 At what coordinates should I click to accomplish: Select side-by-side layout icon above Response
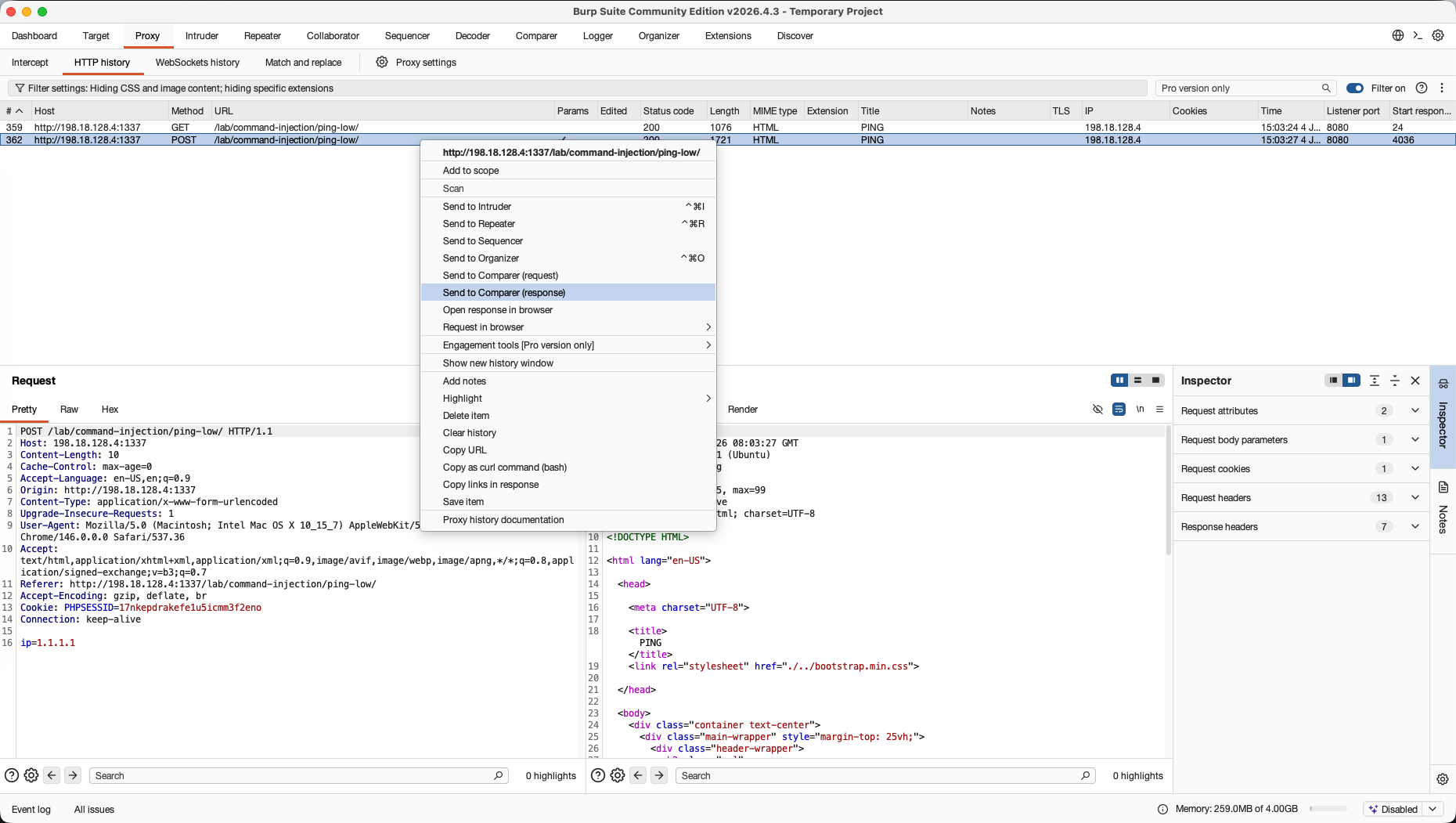tap(1119, 381)
